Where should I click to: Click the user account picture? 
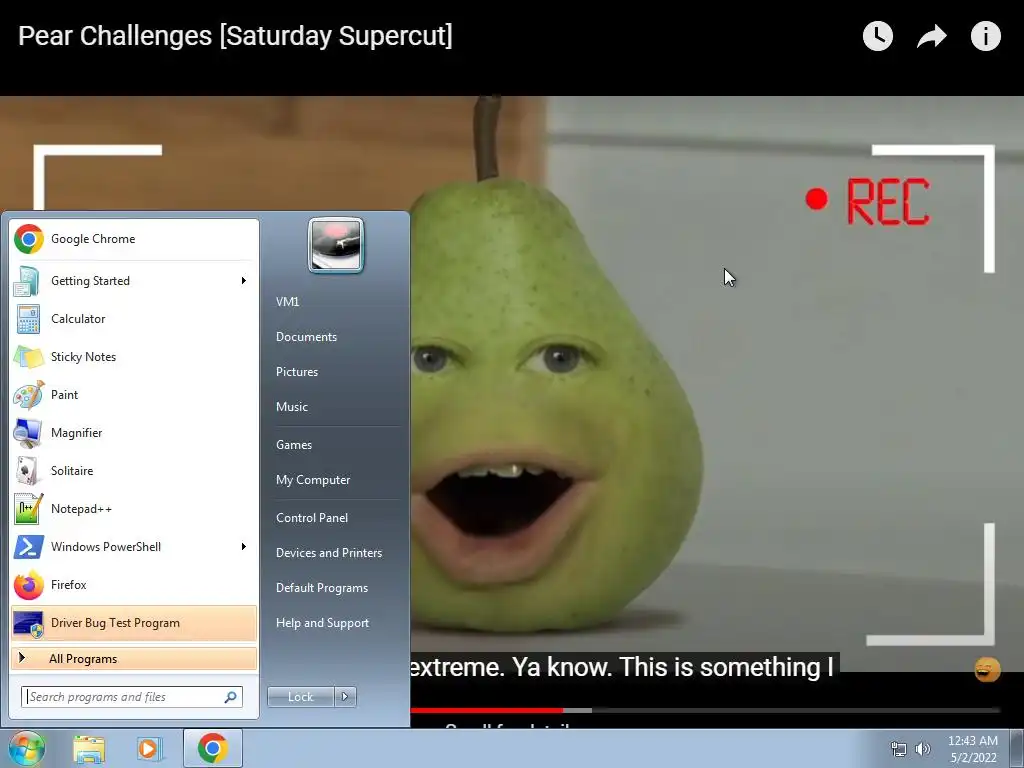pos(336,245)
